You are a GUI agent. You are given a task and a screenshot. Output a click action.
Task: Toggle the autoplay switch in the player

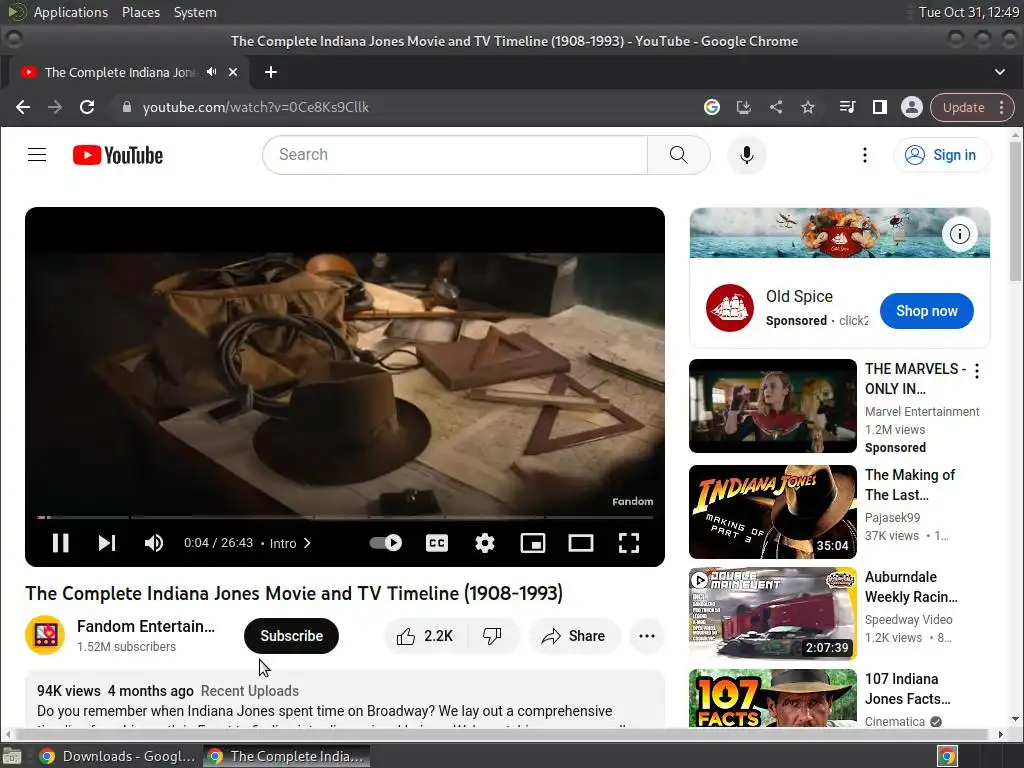tap(386, 543)
